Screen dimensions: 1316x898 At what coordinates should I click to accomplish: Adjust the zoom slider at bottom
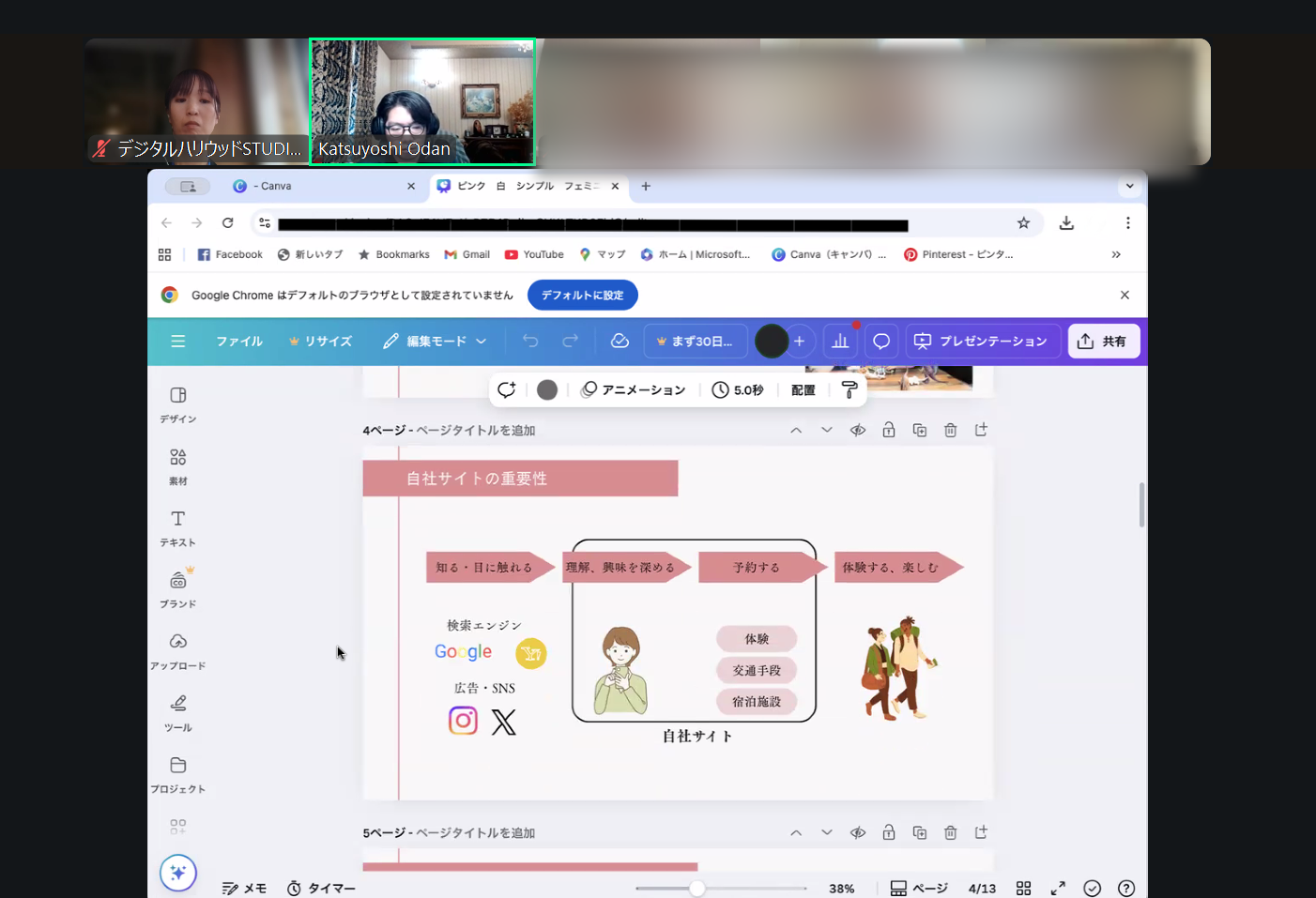697,888
